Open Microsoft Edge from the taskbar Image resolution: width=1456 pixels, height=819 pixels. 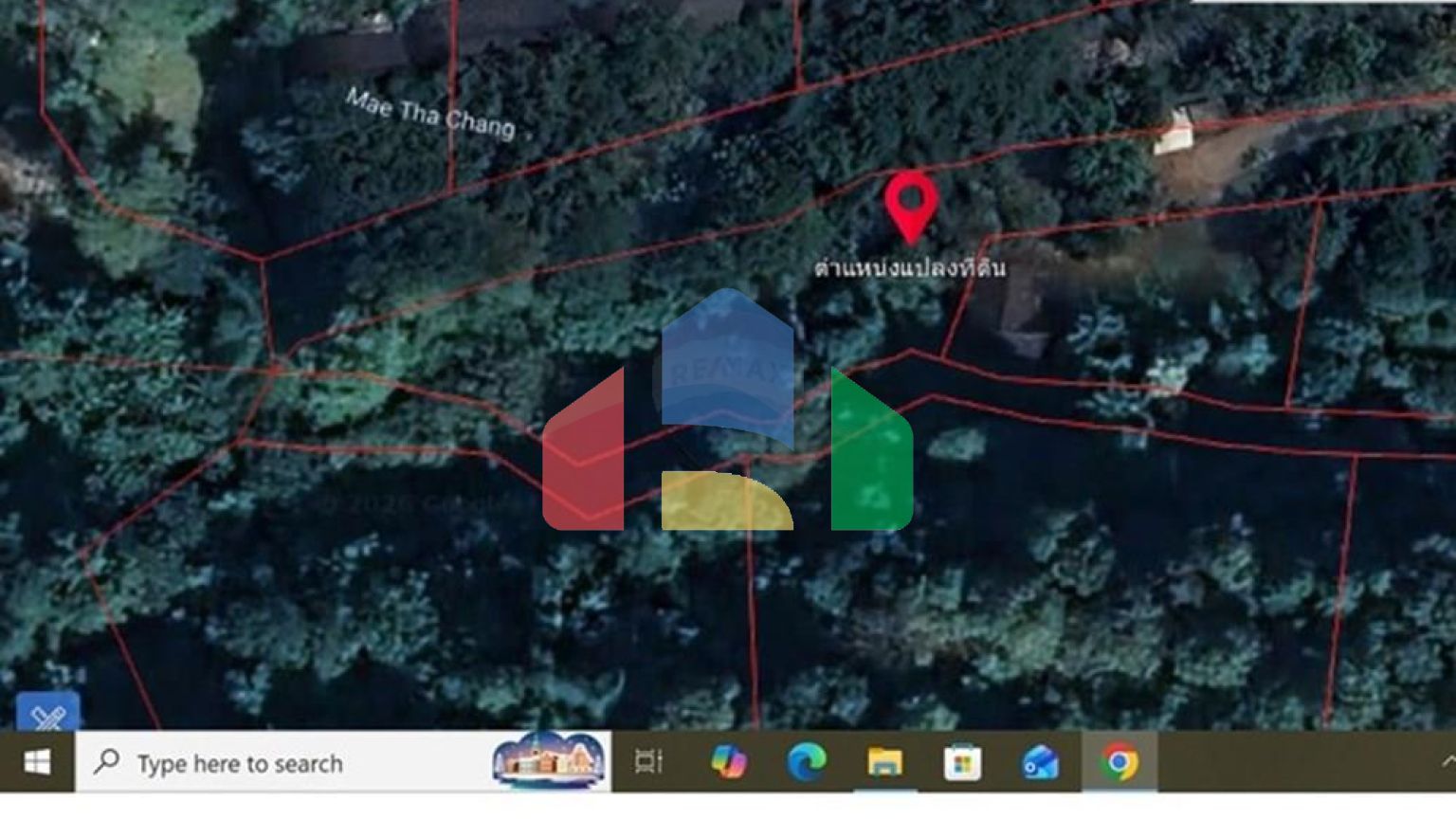(806, 762)
